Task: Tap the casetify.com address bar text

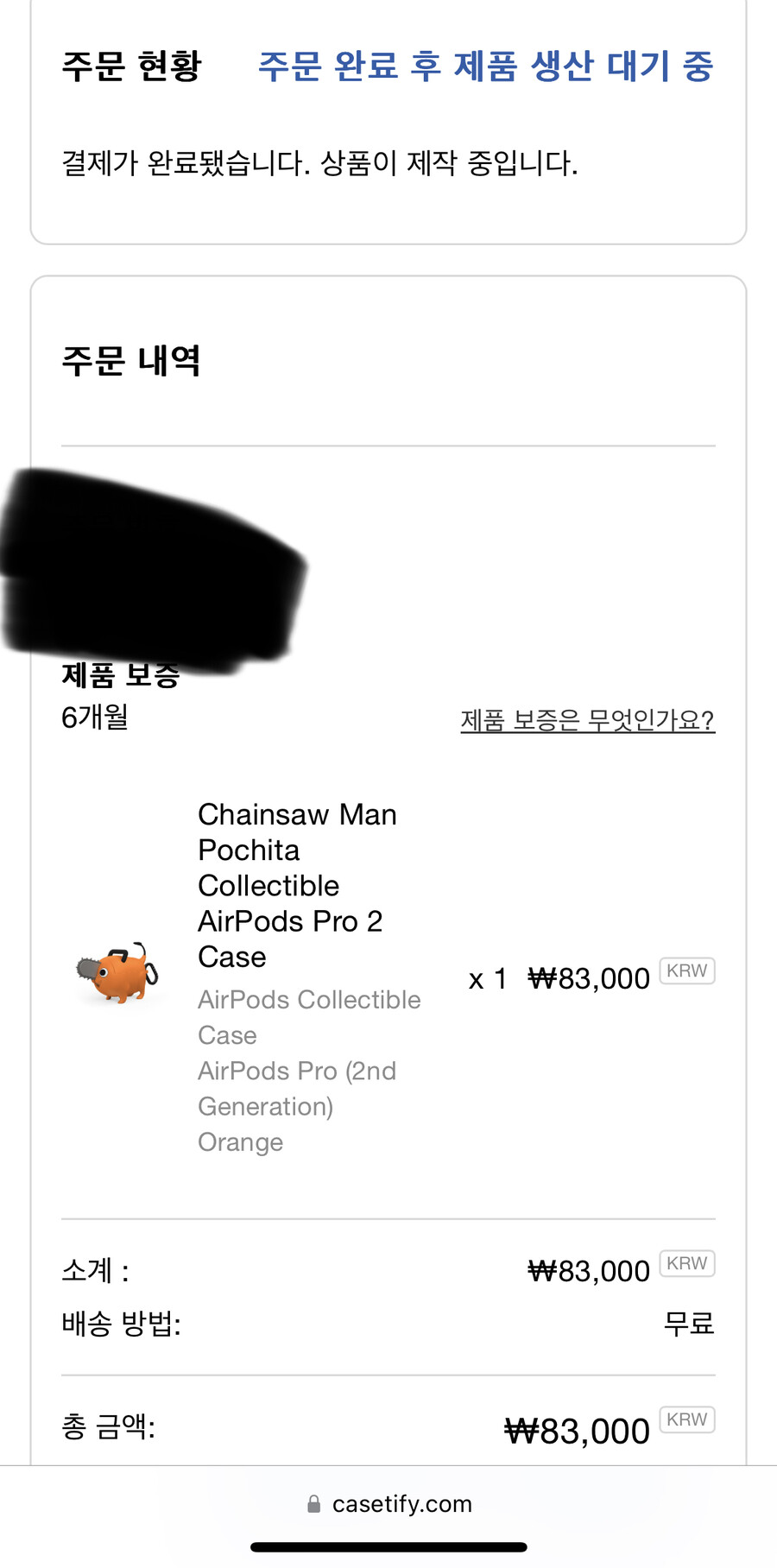Action: click(x=401, y=1504)
